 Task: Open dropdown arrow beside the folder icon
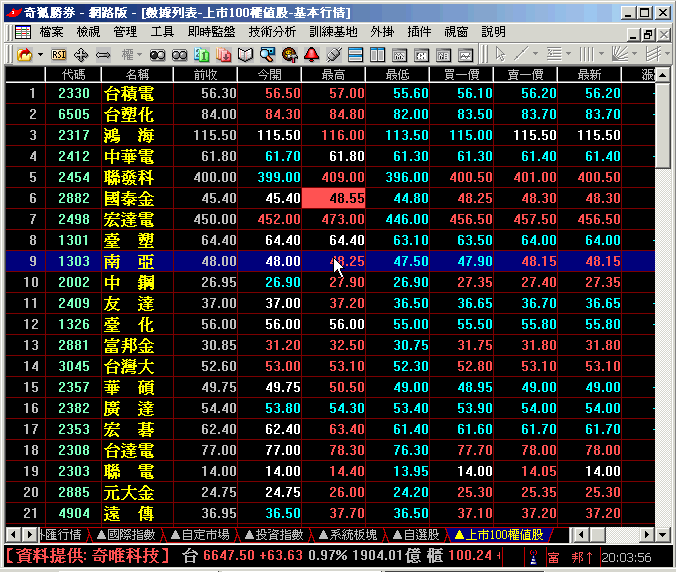41,55
